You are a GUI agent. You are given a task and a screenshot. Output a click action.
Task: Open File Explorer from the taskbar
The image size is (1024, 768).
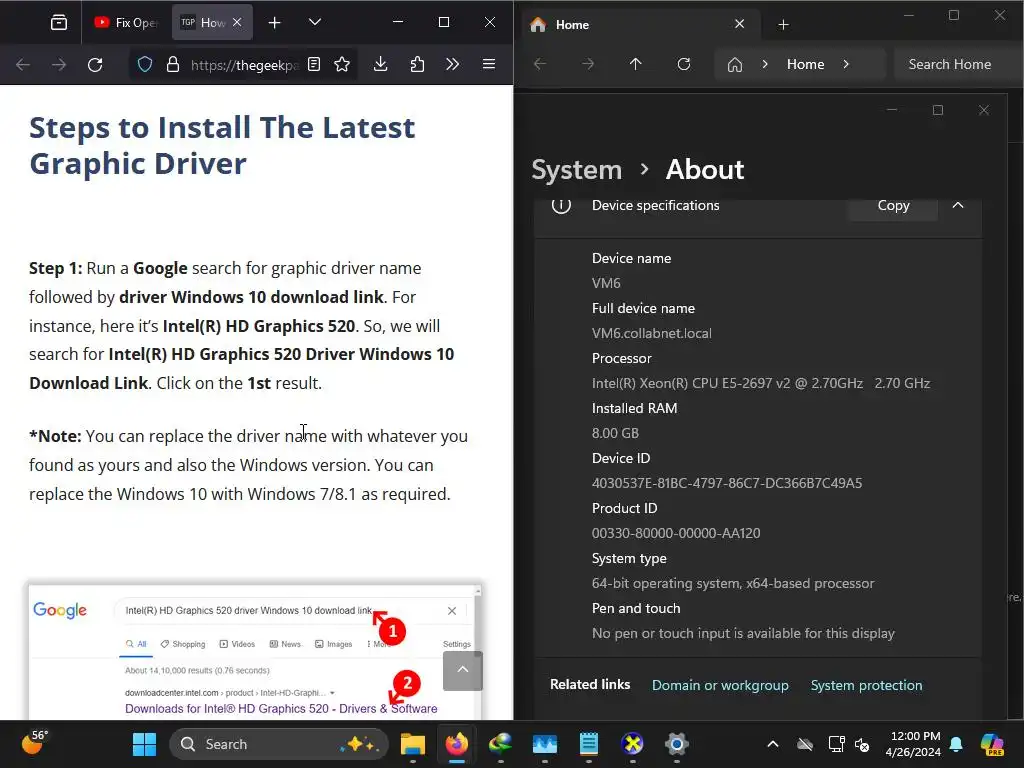coord(413,744)
